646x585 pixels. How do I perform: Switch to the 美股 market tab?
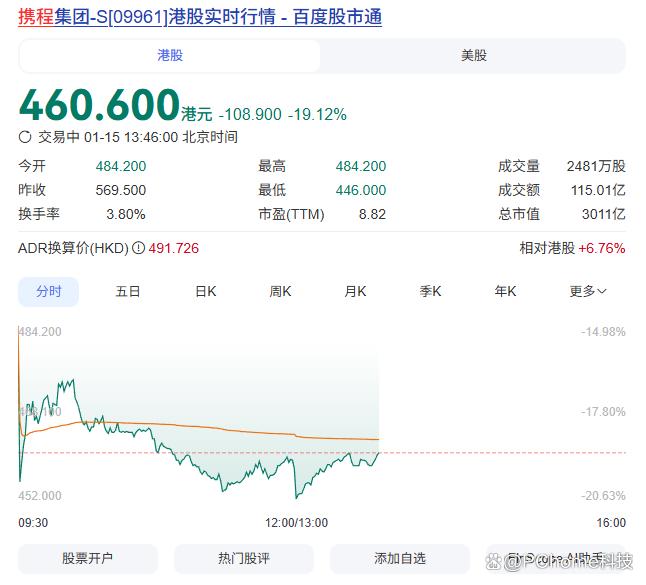pos(474,56)
